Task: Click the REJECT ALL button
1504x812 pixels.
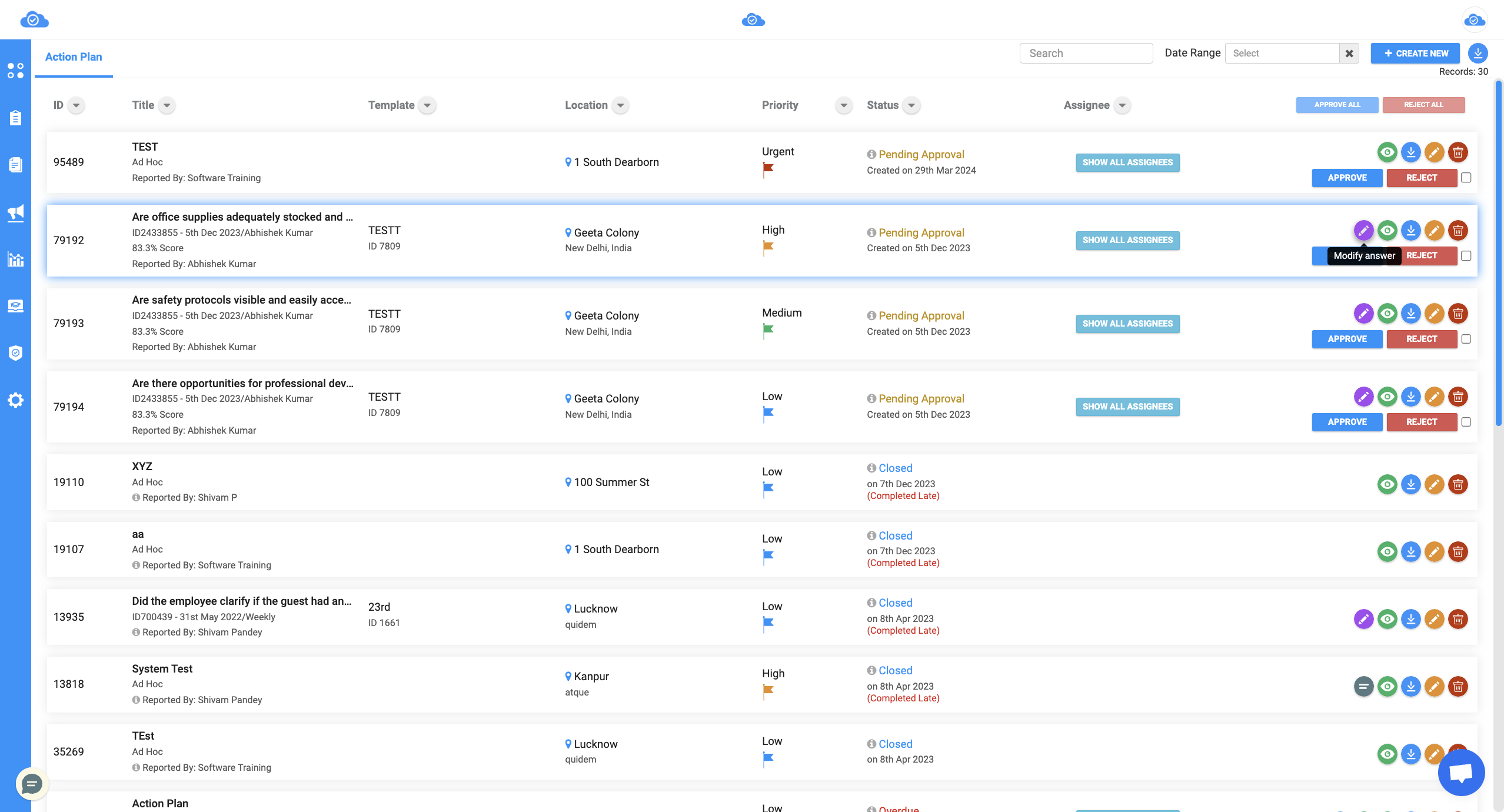Action: (x=1423, y=105)
